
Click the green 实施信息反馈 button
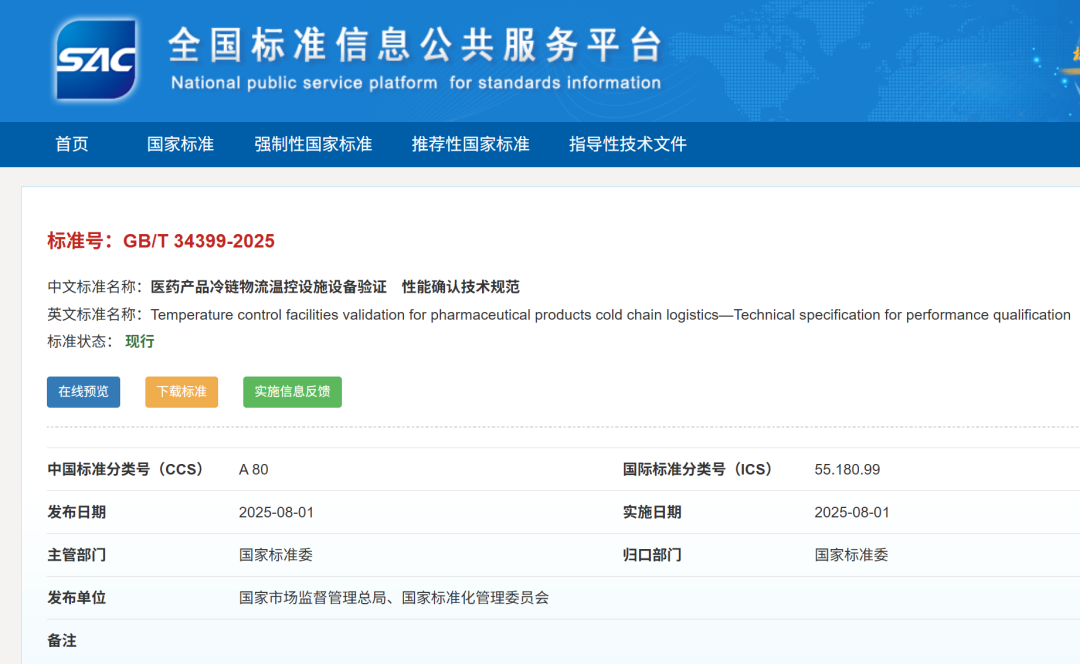(292, 392)
